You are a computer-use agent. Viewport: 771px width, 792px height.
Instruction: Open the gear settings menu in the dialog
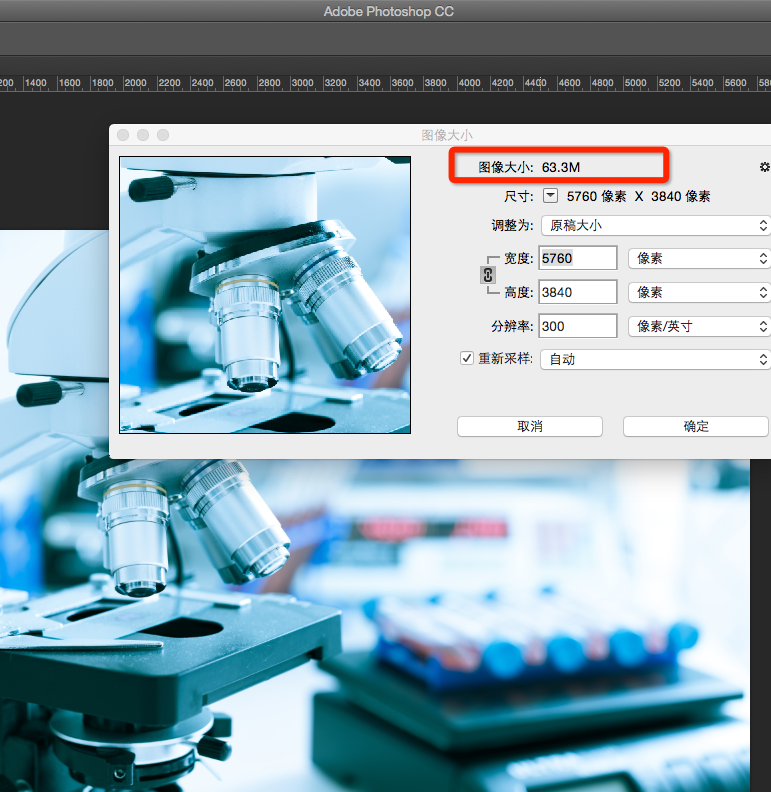pos(764,167)
